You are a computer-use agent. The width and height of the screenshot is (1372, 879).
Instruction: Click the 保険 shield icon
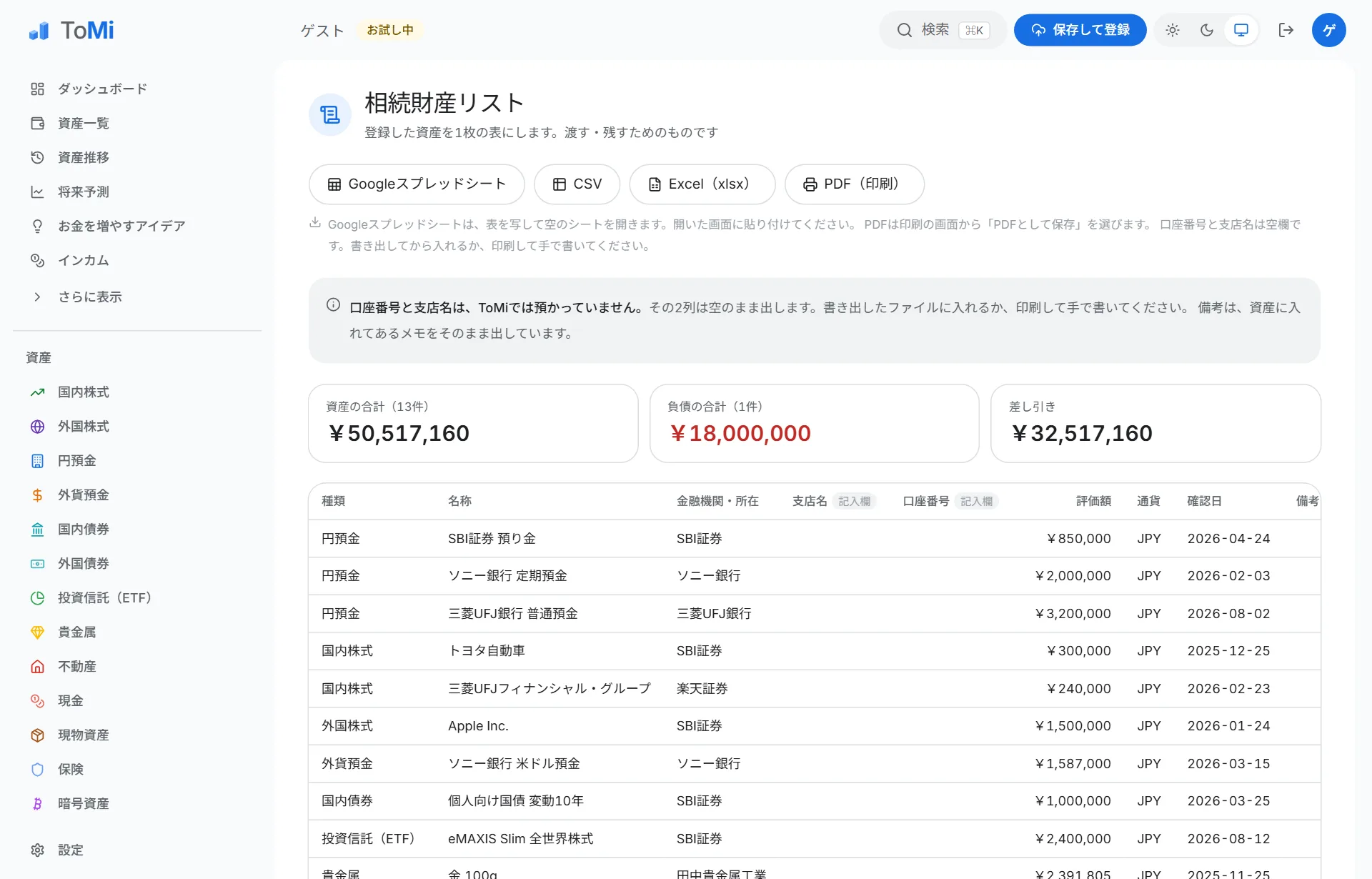pyautogui.click(x=38, y=769)
